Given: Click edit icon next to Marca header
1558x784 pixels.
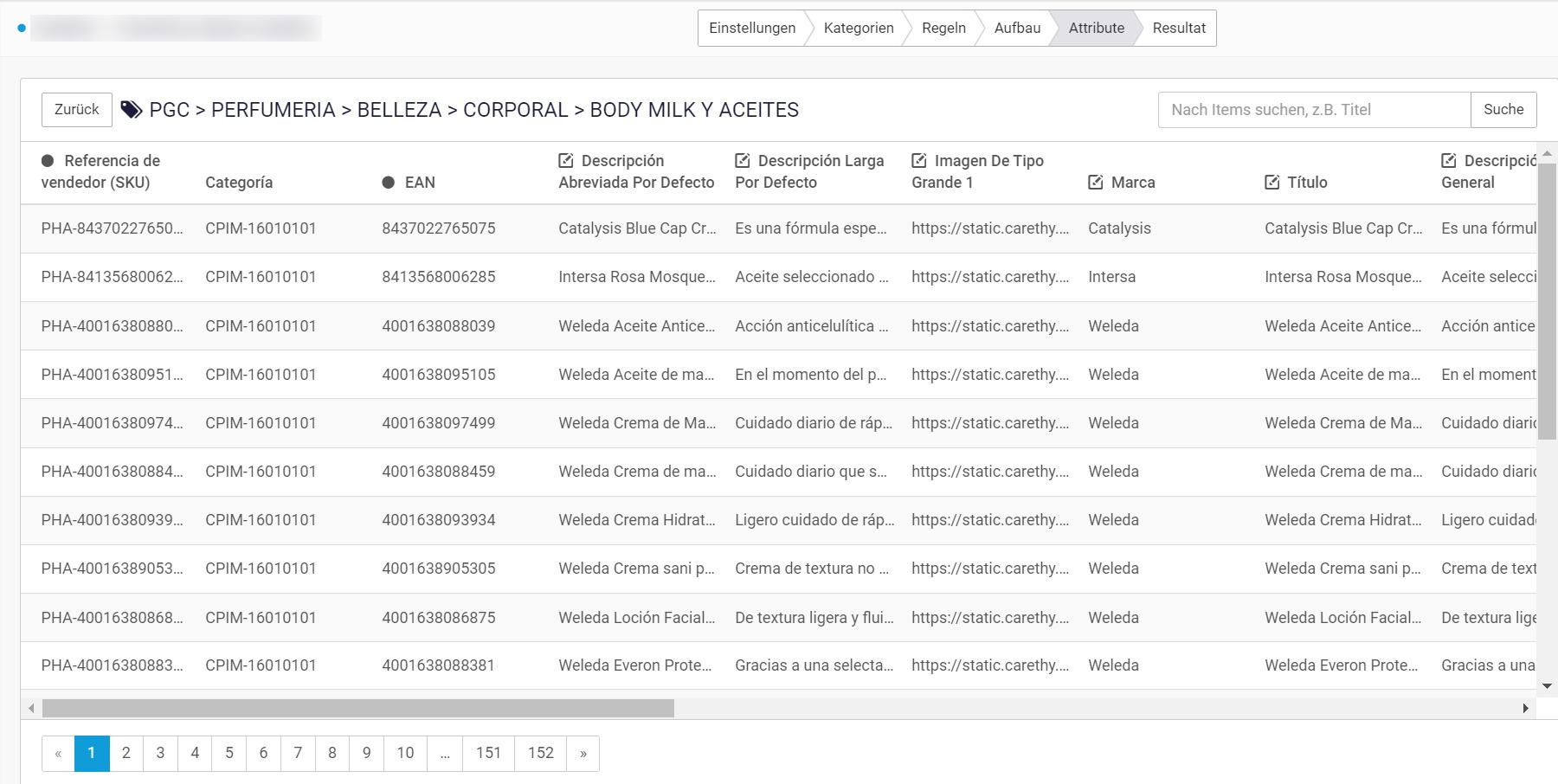Looking at the screenshot, I should (x=1096, y=183).
